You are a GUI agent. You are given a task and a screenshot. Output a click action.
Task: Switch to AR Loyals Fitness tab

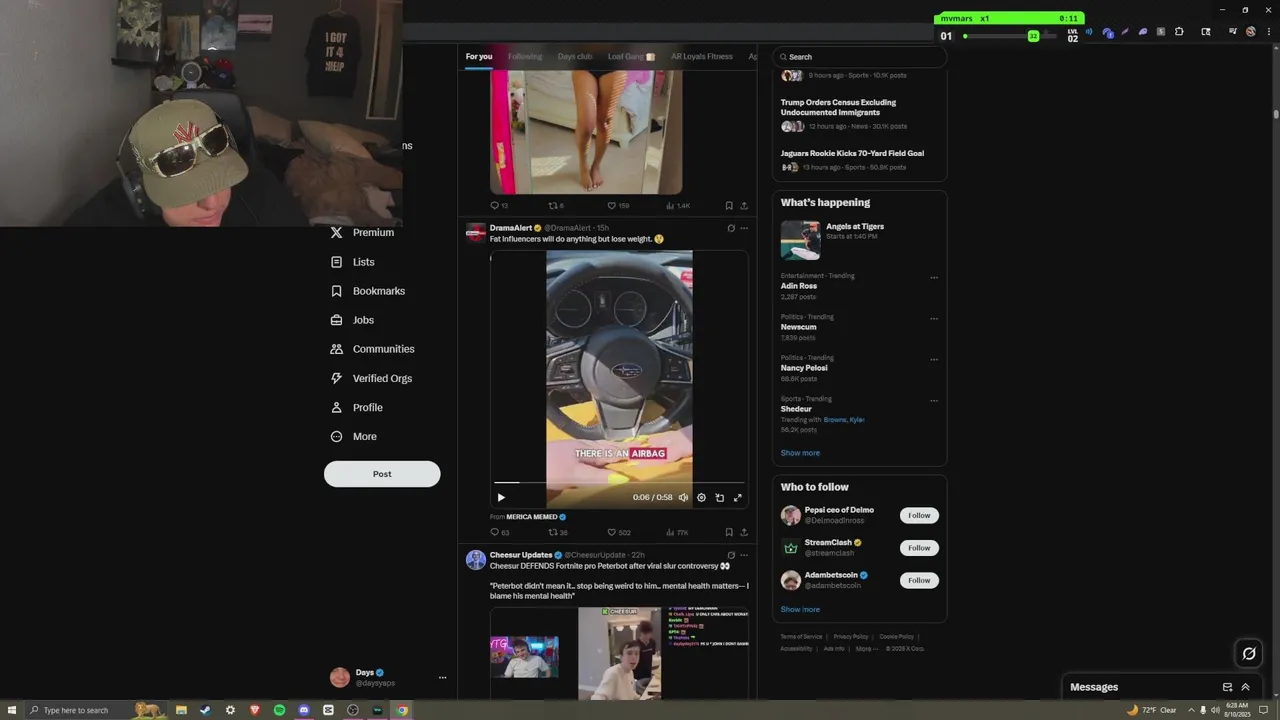tap(702, 57)
